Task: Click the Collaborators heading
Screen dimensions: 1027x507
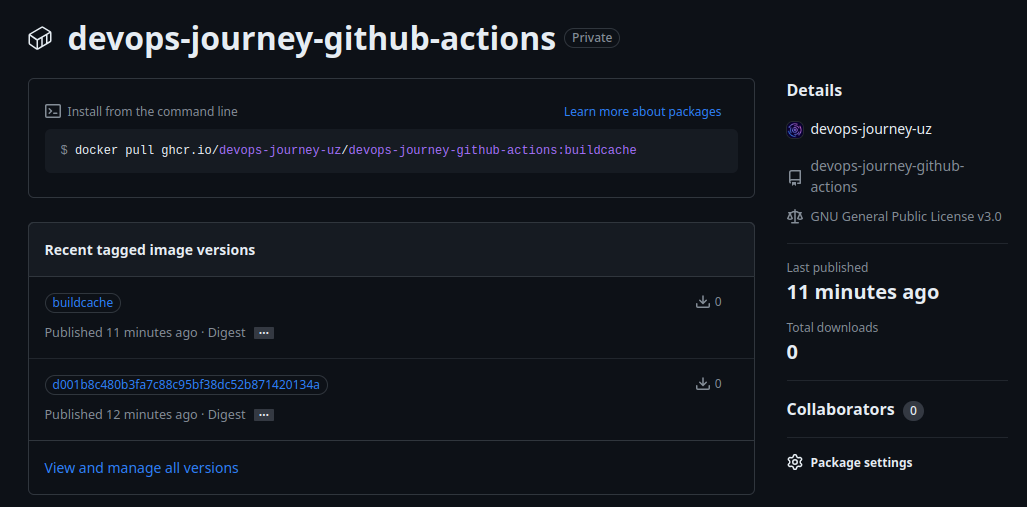Action: coord(840,409)
